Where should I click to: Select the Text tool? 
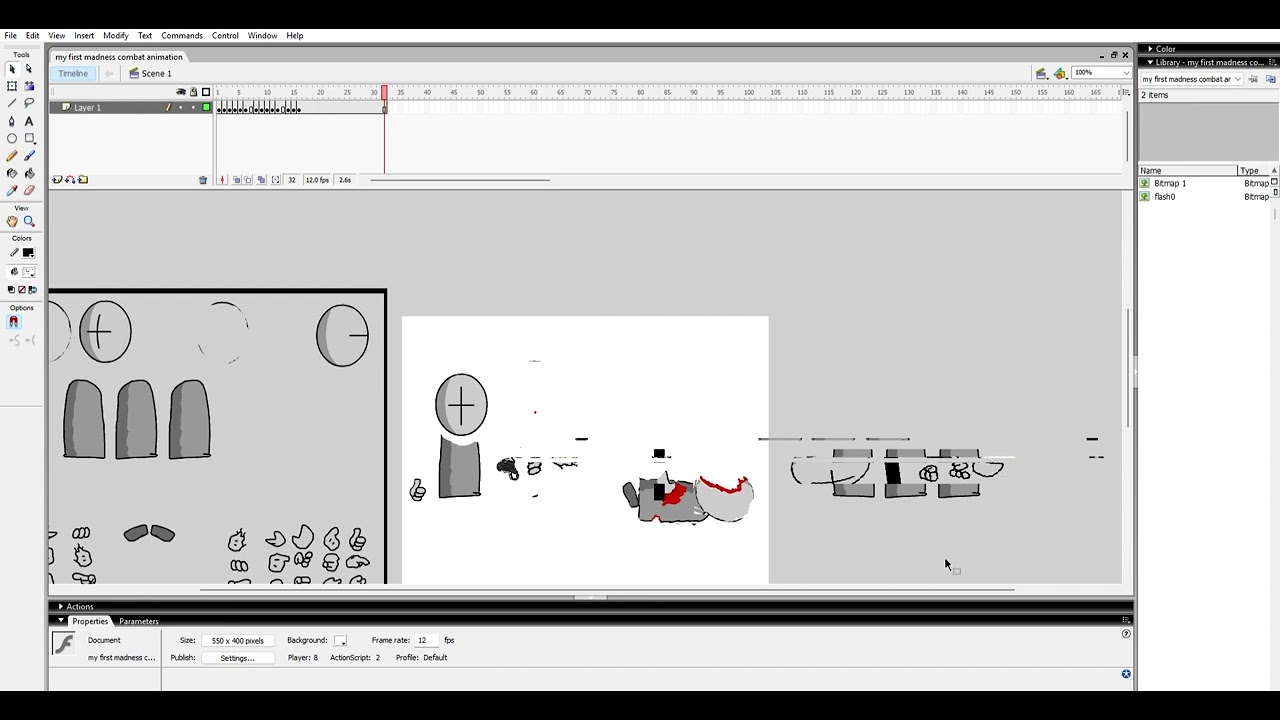coord(29,121)
